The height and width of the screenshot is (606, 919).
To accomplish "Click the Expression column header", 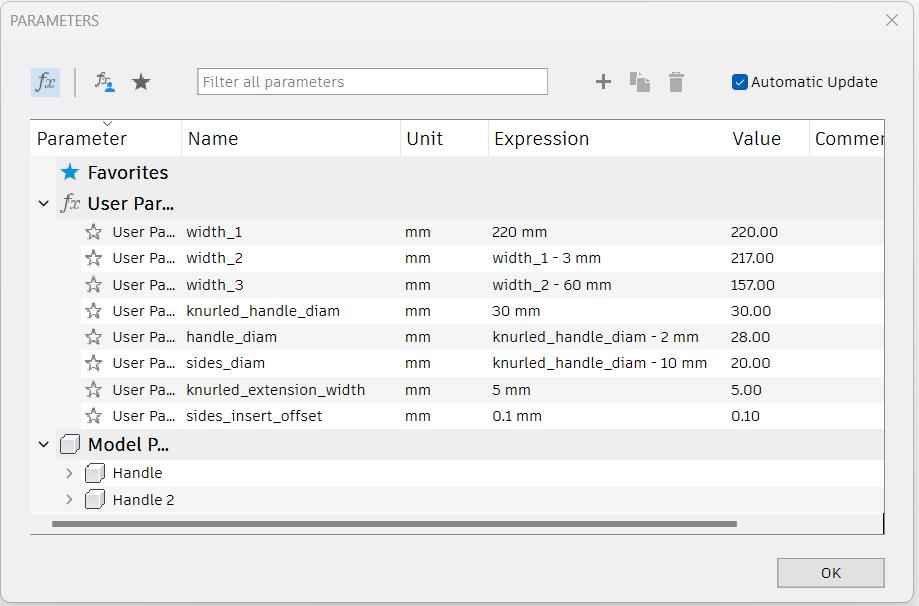I will point(607,138).
